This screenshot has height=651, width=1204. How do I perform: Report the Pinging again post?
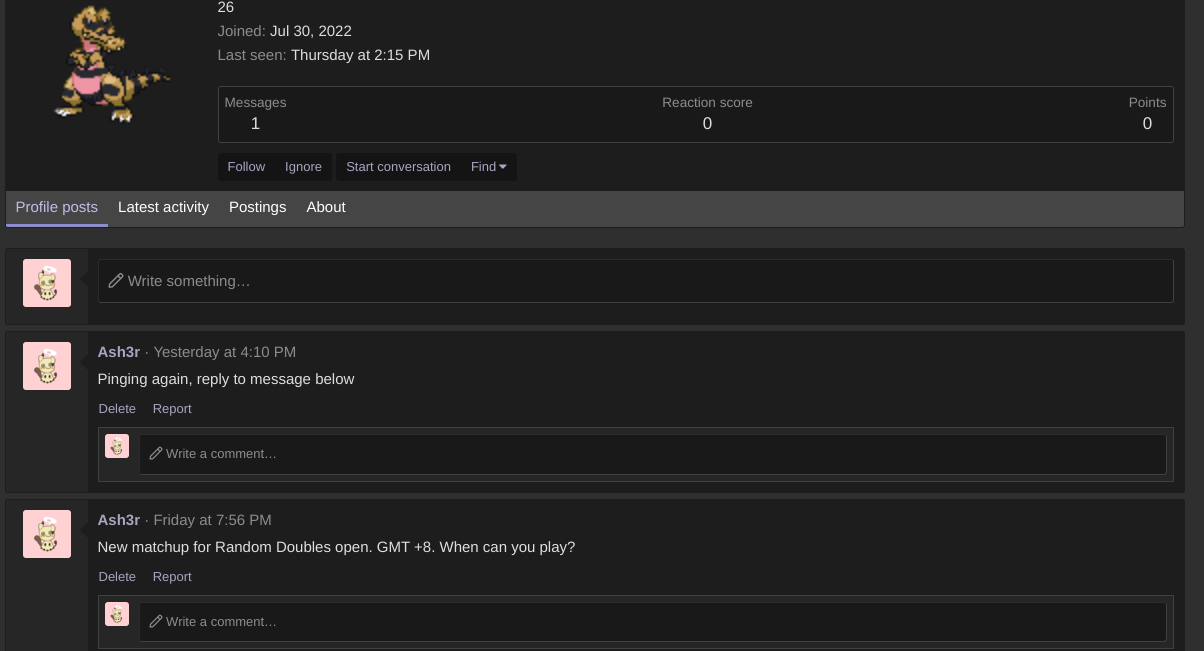click(172, 409)
